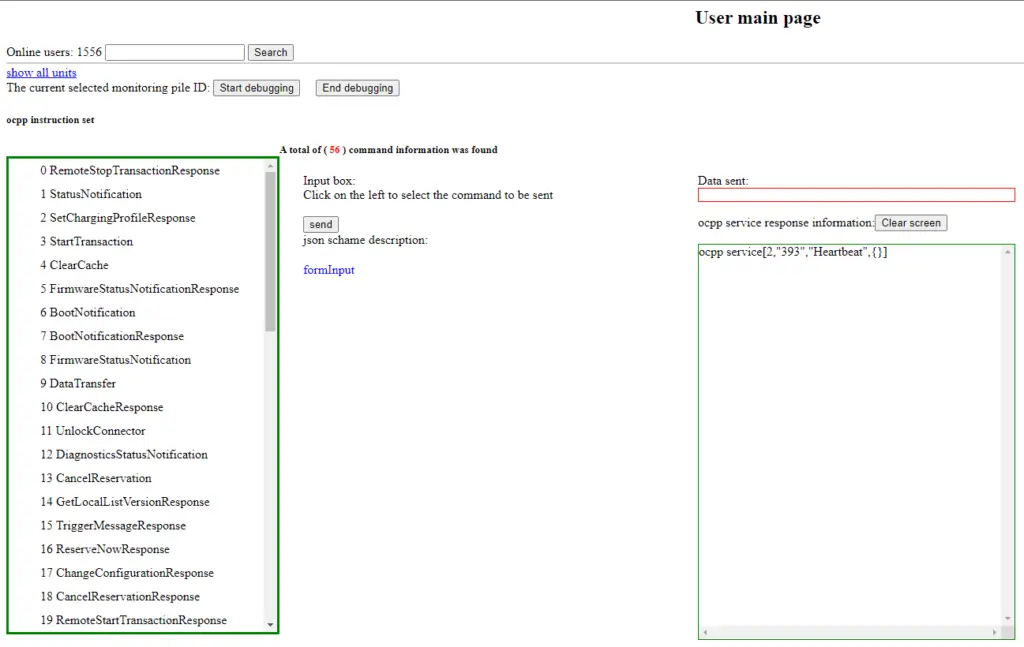Select 3 StartTransaction command
Viewport: 1024px width, 647px height.
(86, 242)
